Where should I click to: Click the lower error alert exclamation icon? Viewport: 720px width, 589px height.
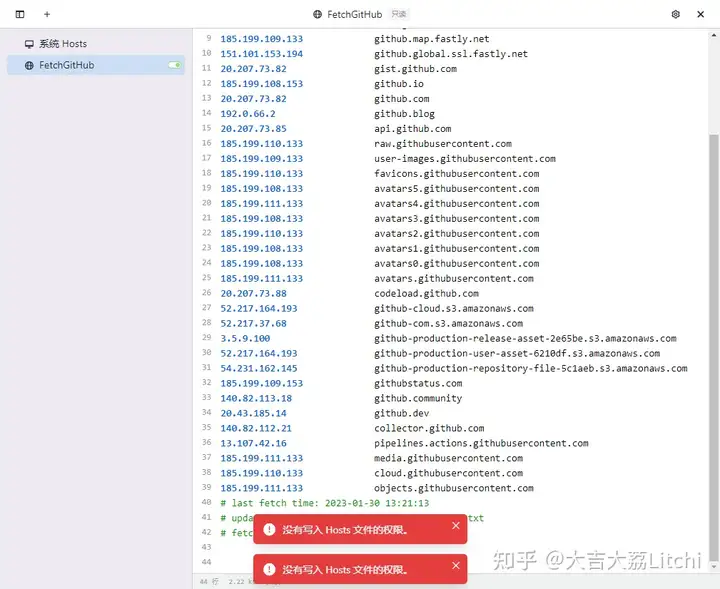(x=269, y=569)
